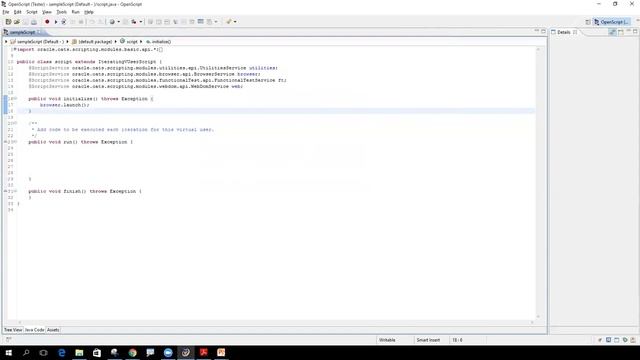Click the table view icon in toolbar

(200, 22)
